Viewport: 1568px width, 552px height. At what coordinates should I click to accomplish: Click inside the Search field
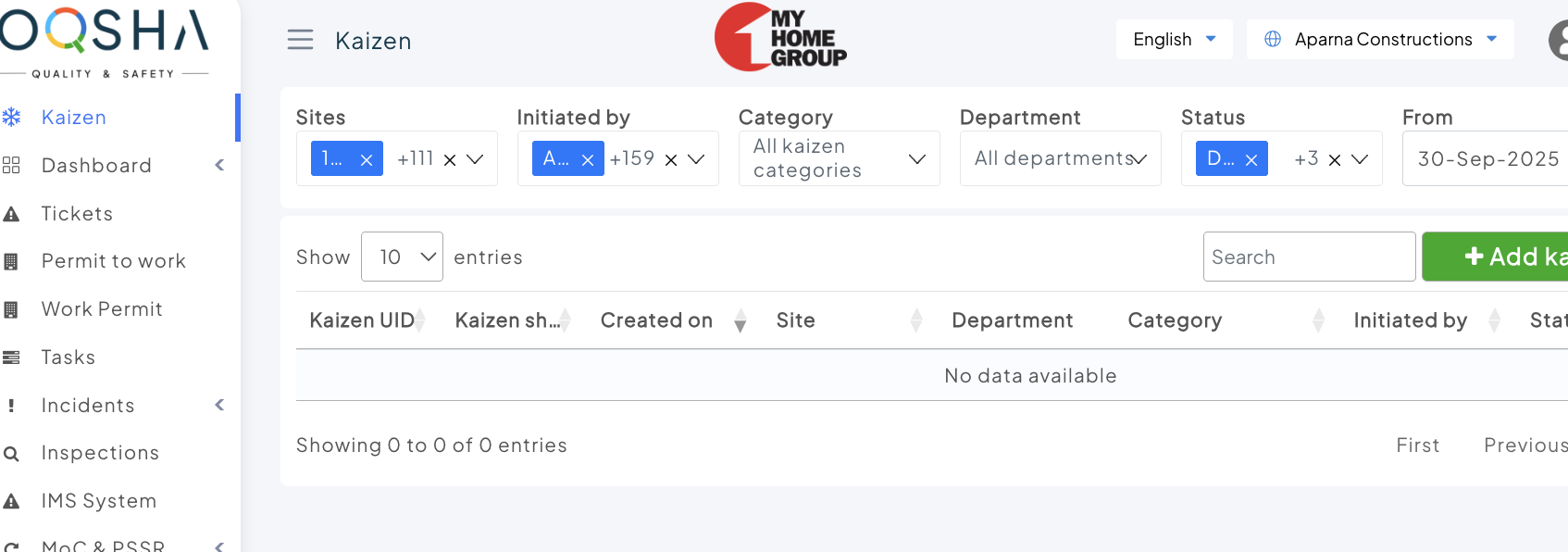pos(1309,257)
